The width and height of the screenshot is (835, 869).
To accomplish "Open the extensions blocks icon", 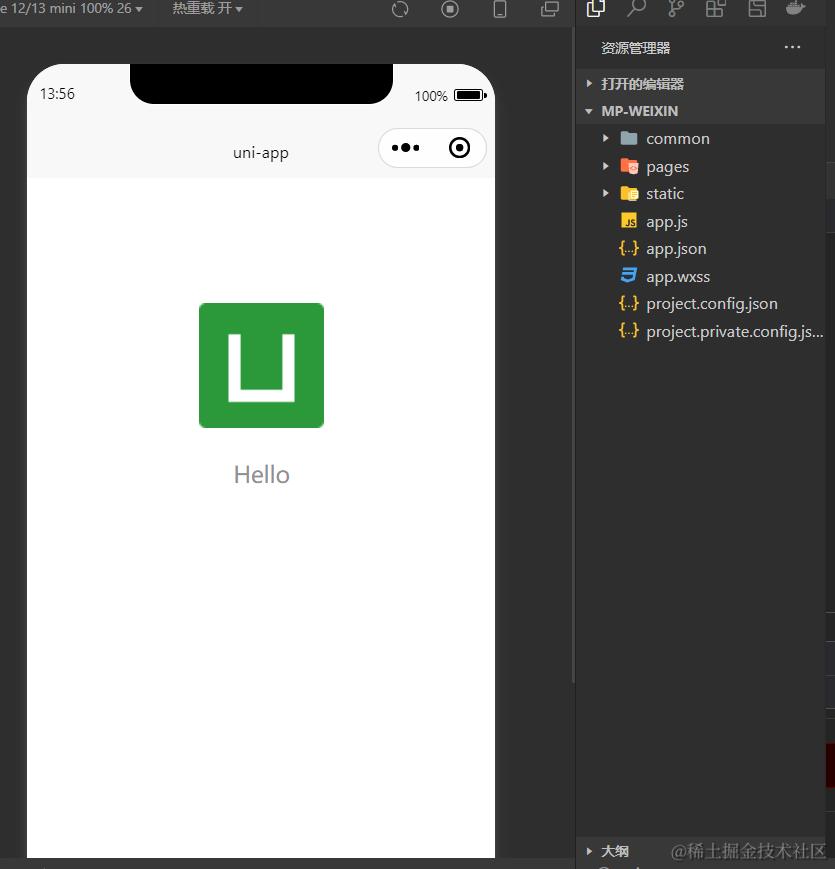I will 715,8.
